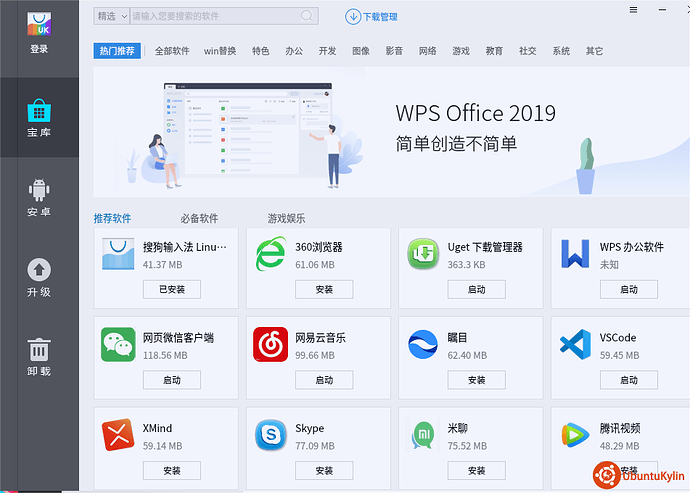This screenshot has height=493, width=690.
Task: Install XMind with its 安装 button
Action: click(x=172, y=471)
